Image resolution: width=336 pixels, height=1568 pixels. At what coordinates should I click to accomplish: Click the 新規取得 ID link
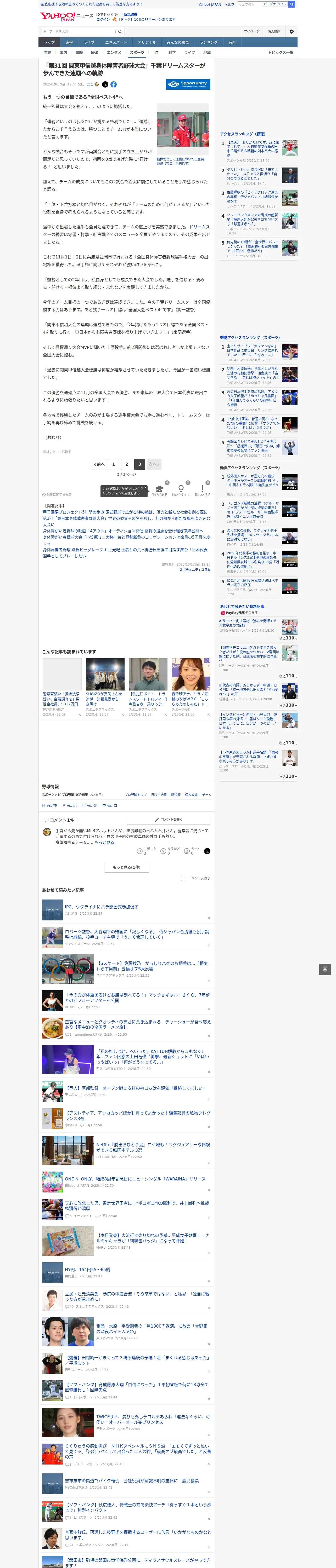click(131, 15)
